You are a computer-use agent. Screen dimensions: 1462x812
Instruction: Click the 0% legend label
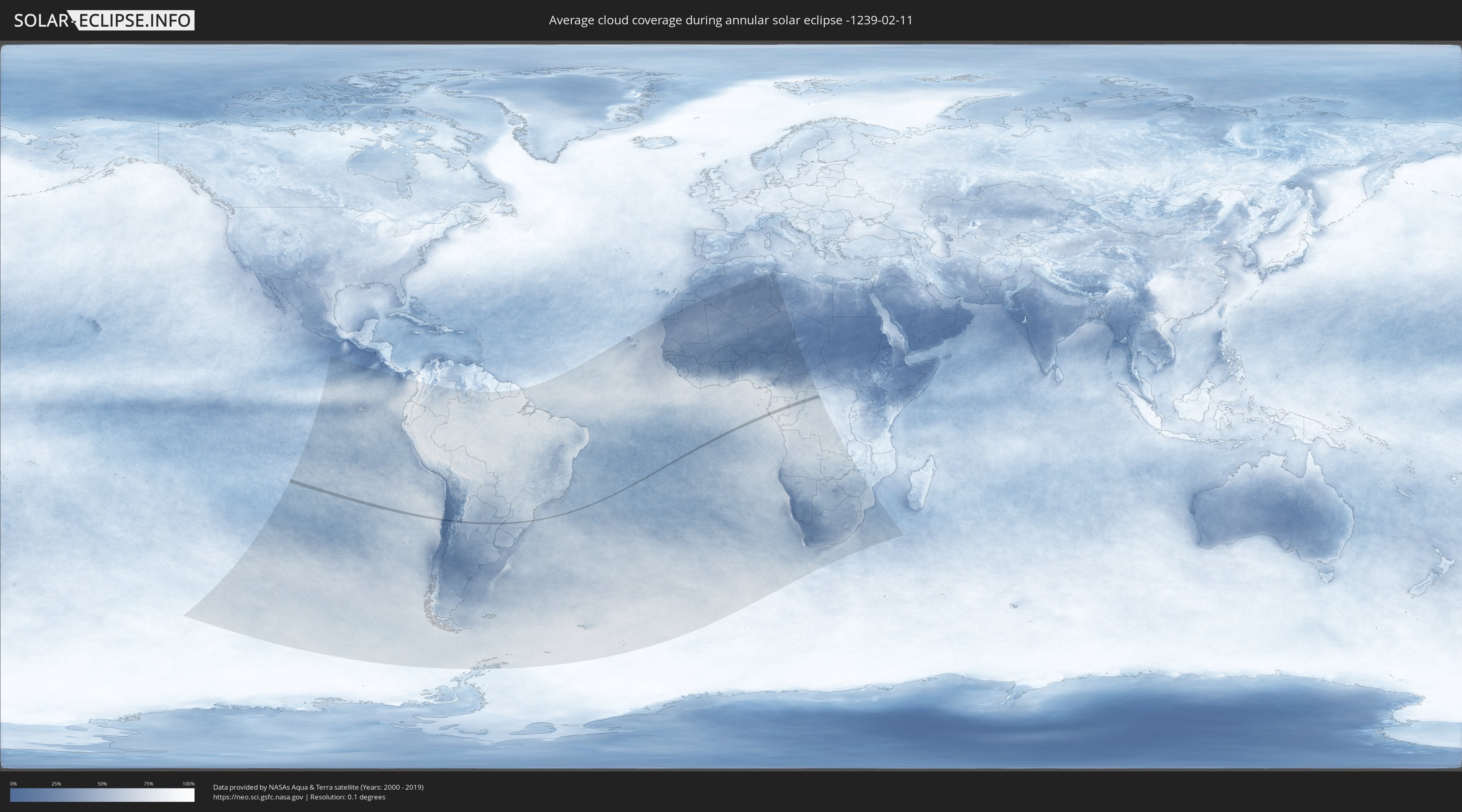pyautogui.click(x=13, y=784)
